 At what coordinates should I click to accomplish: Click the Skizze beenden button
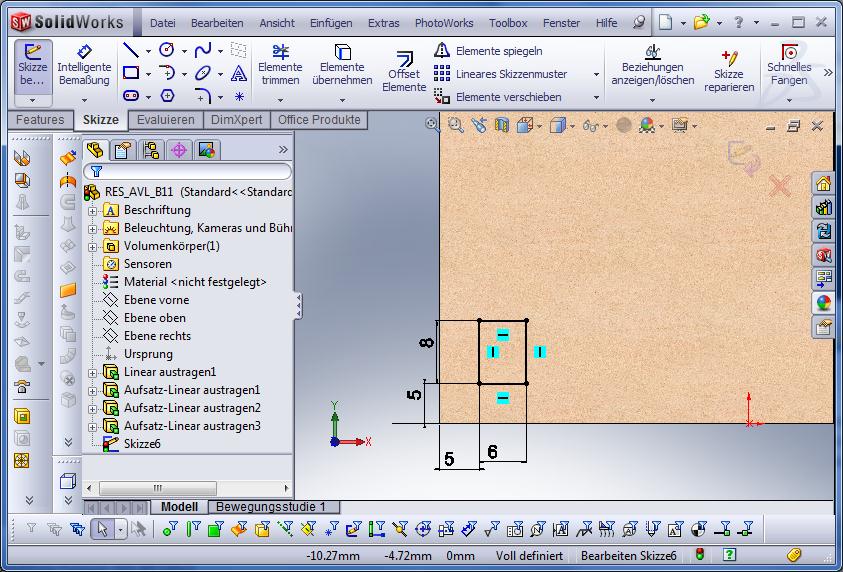click(32, 65)
